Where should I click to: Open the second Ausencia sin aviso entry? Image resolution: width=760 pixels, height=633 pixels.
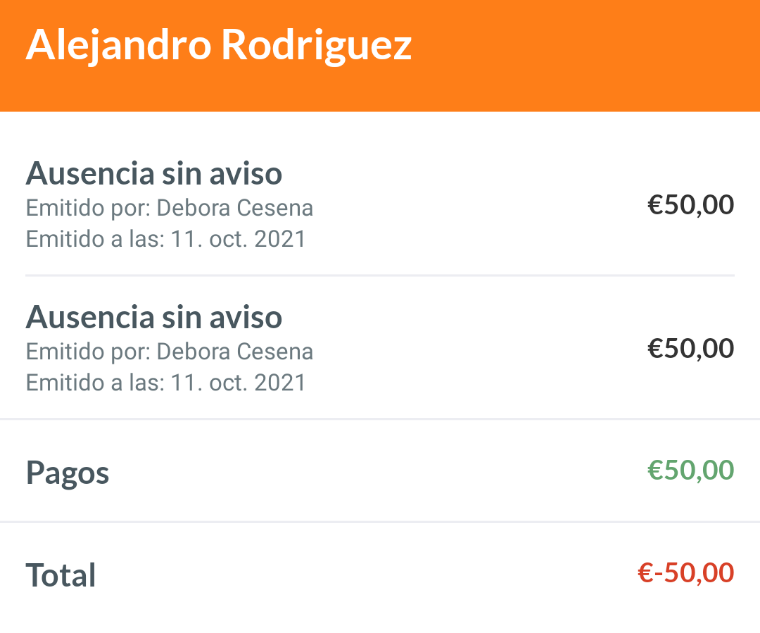coord(154,317)
